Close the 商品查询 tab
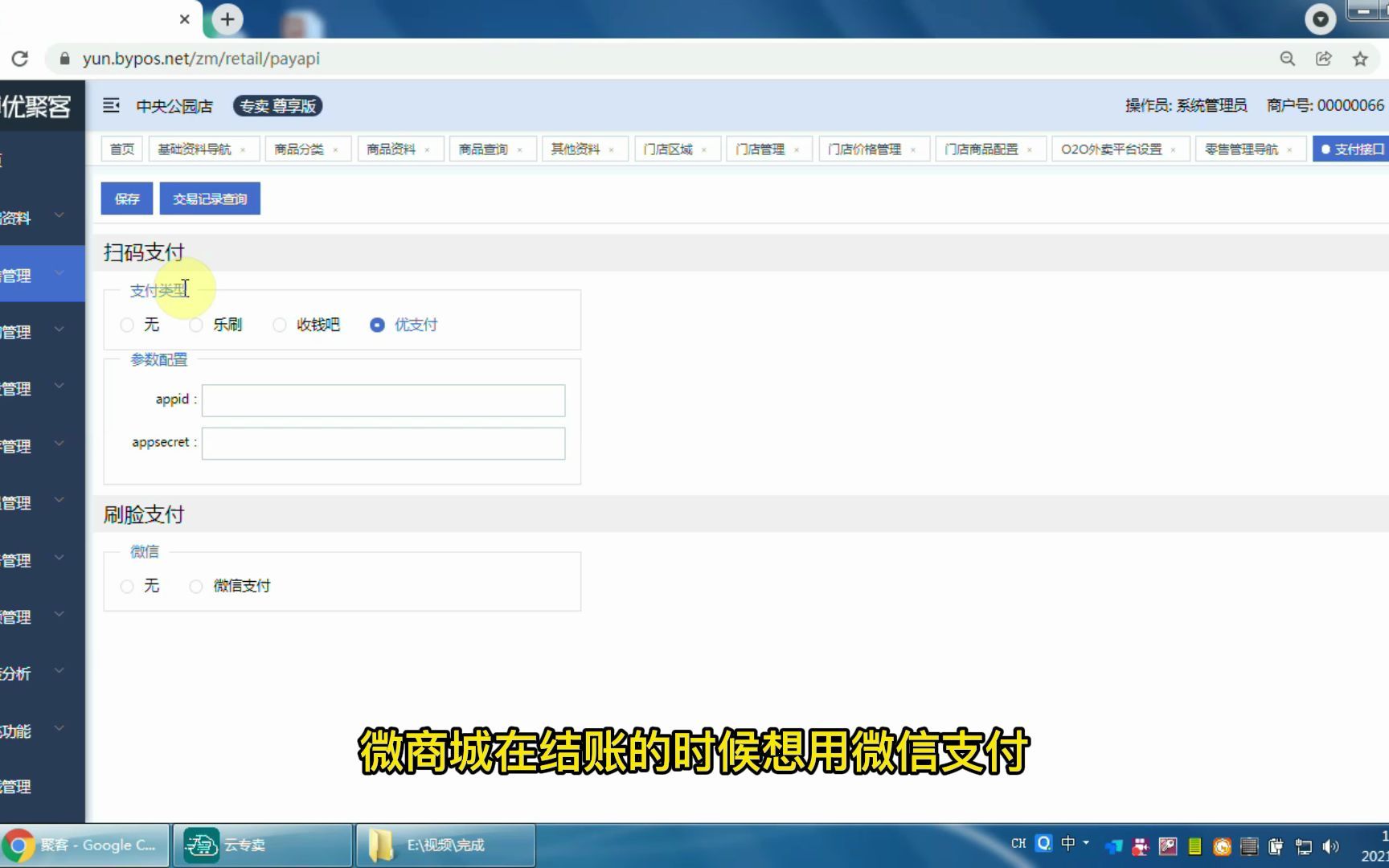Screen dimensions: 1389x868 tap(520, 149)
